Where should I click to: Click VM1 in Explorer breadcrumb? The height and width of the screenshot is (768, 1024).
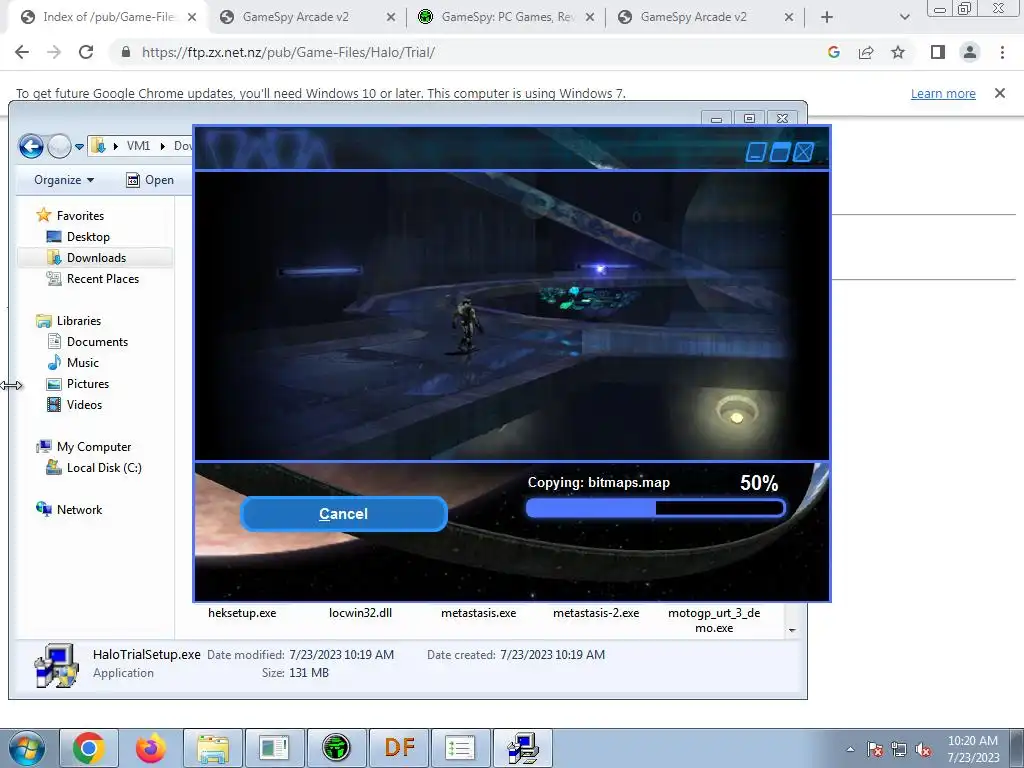(x=138, y=146)
